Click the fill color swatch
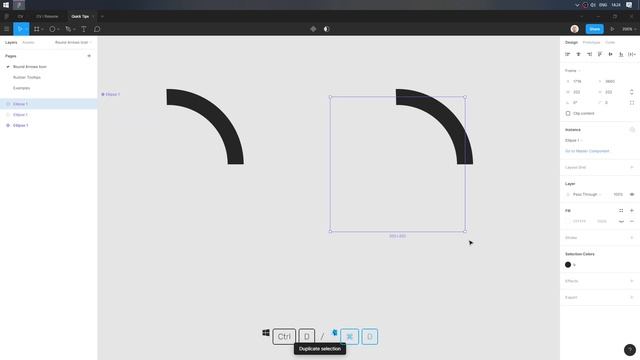Viewport: 640px width, 360px height. pyautogui.click(x=568, y=221)
